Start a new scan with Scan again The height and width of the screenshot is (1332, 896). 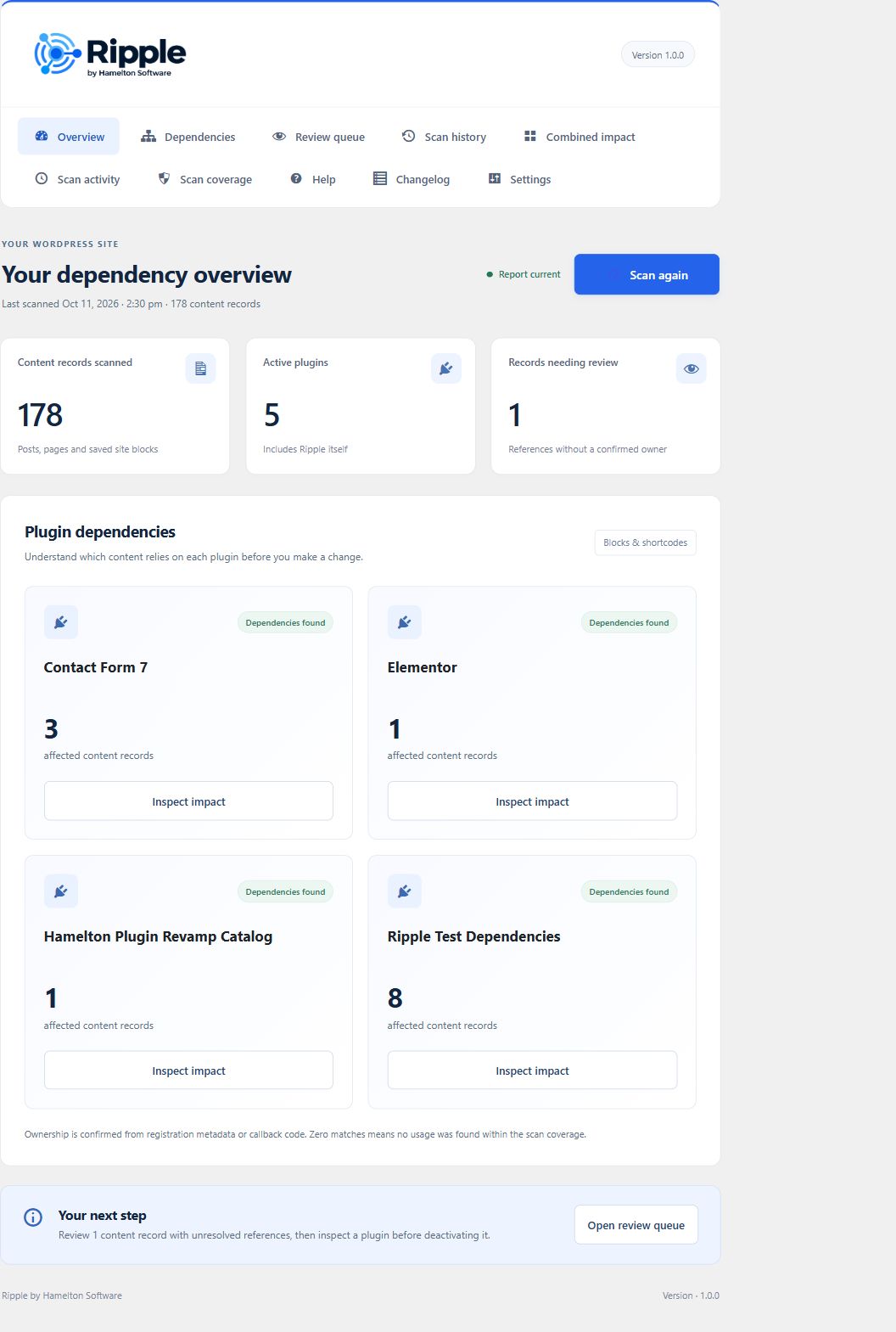pyautogui.click(x=647, y=274)
